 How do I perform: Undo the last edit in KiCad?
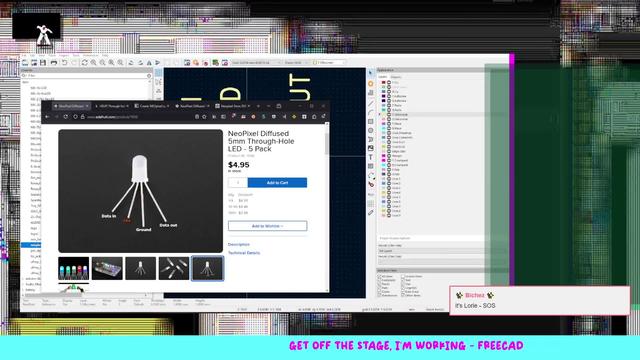coord(64,62)
